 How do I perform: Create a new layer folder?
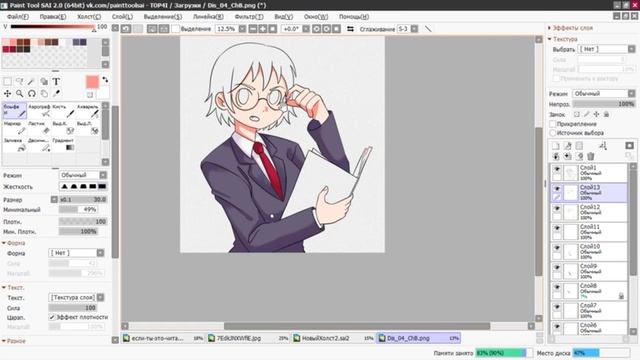579,146
